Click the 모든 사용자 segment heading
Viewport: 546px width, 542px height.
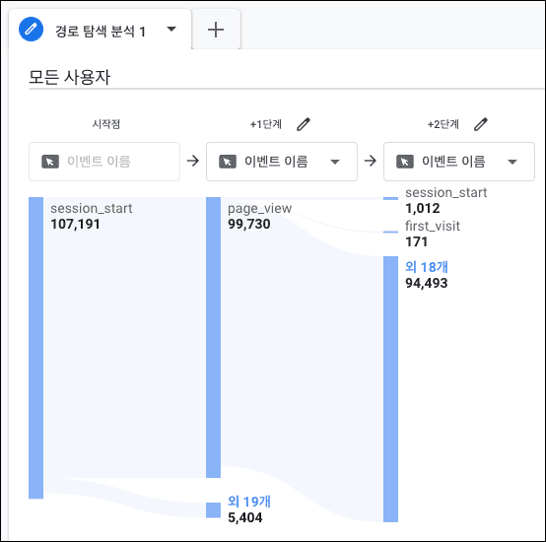pos(69,77)
